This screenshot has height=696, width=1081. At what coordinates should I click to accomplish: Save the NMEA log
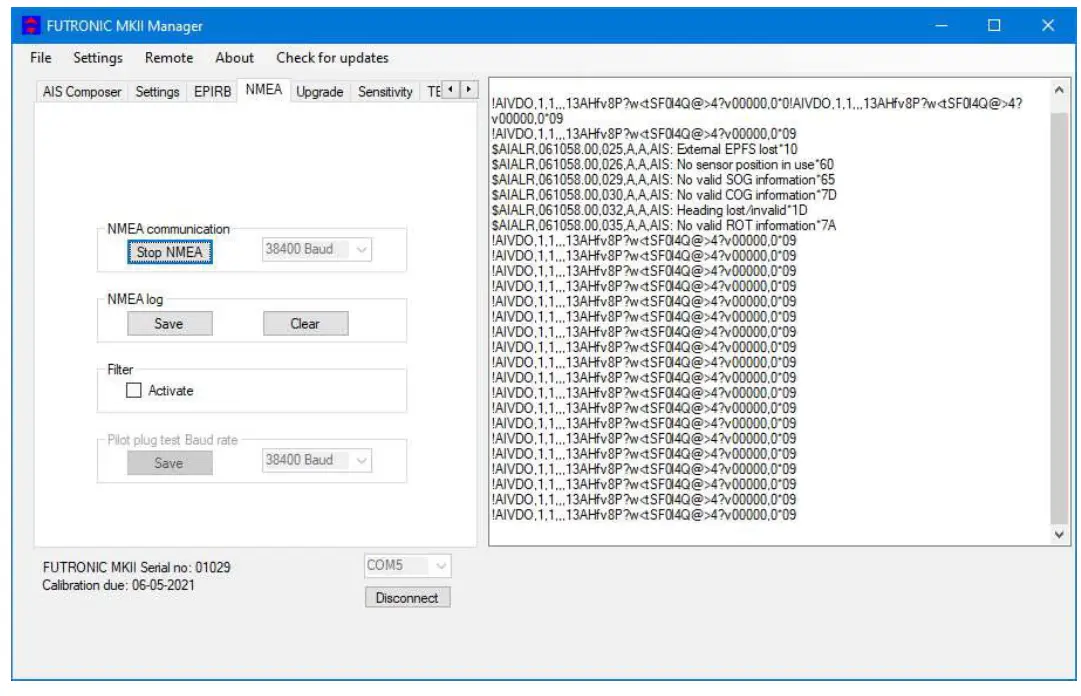[170, 324]
